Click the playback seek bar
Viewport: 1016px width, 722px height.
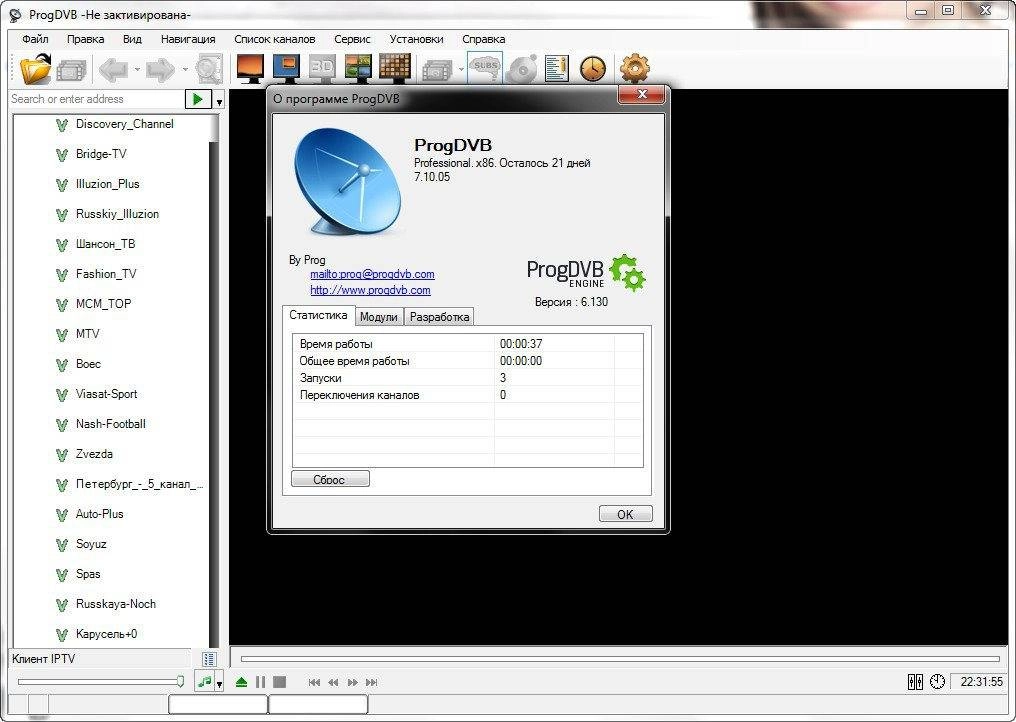click(620, 659)
